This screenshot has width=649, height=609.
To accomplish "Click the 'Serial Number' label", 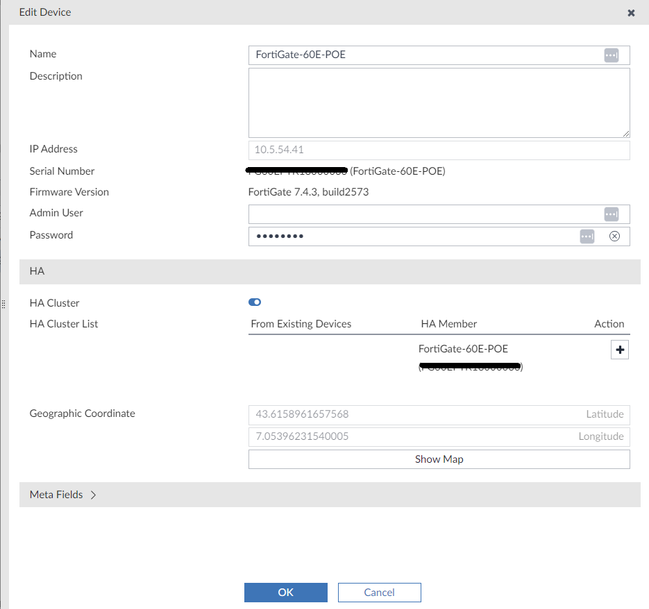I will [x=62, y=171].
